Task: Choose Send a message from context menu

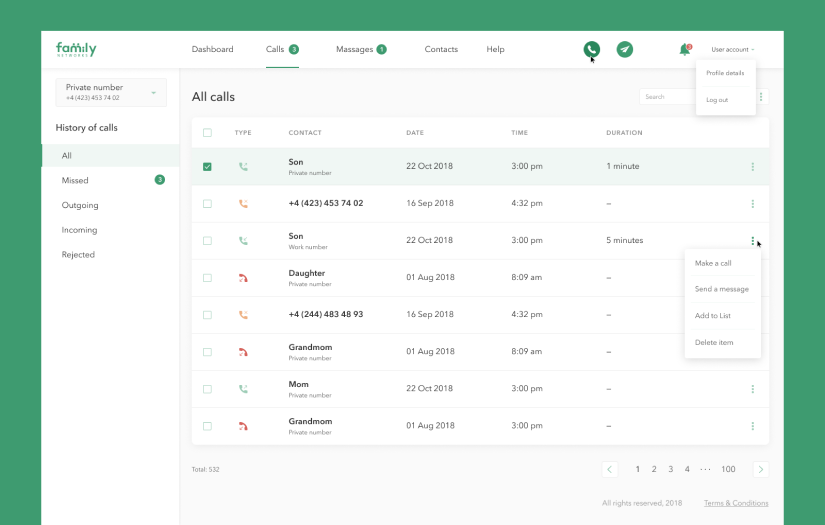Action: [x=721, y=289]
